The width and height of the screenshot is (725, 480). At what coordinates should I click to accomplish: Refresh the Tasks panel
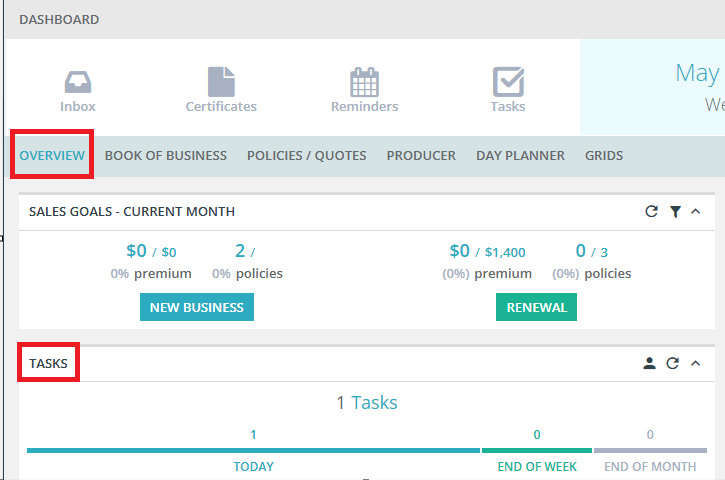point(672,363)
